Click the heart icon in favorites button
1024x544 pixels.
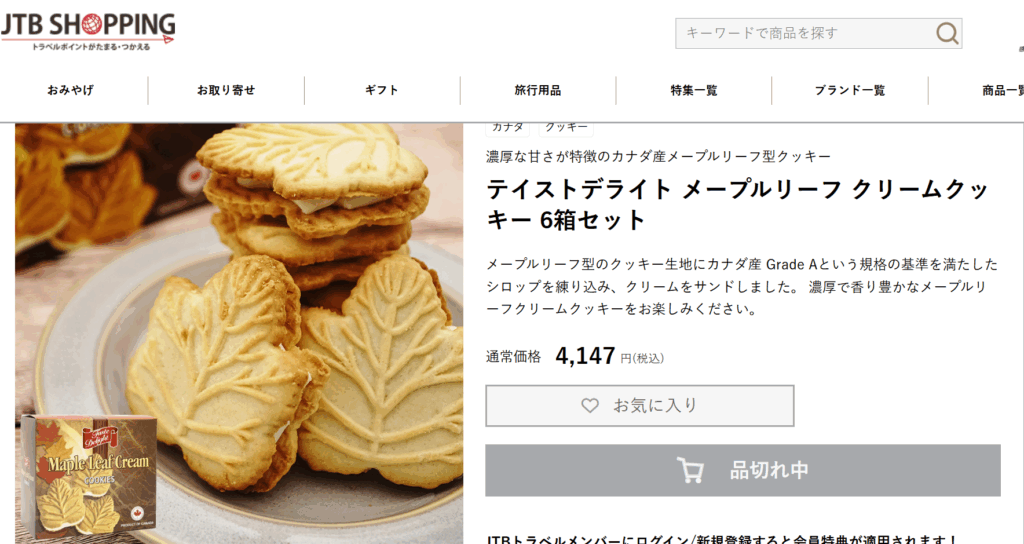click(590, 406)
